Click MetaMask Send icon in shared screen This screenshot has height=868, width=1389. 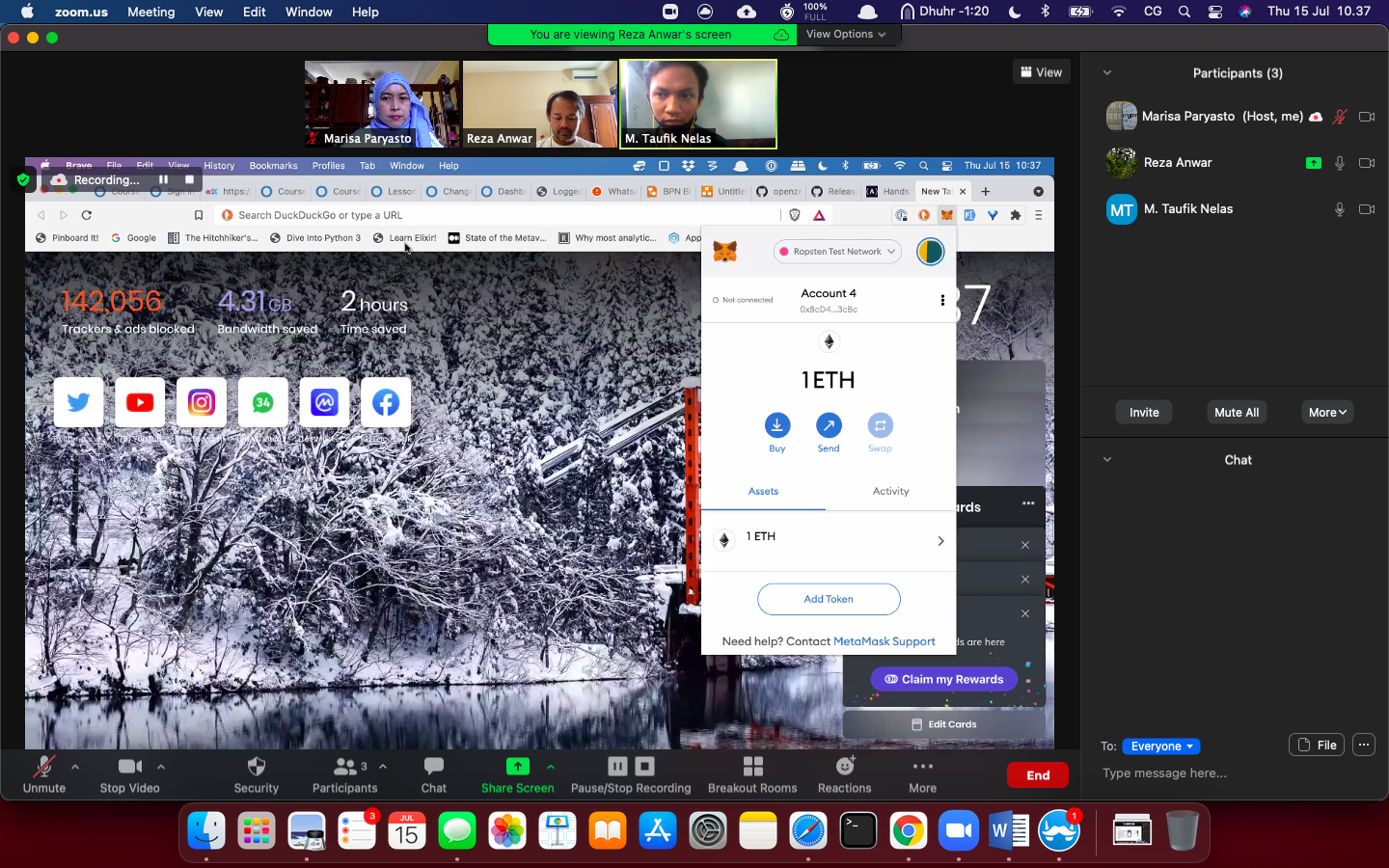(x=829, y=425)
